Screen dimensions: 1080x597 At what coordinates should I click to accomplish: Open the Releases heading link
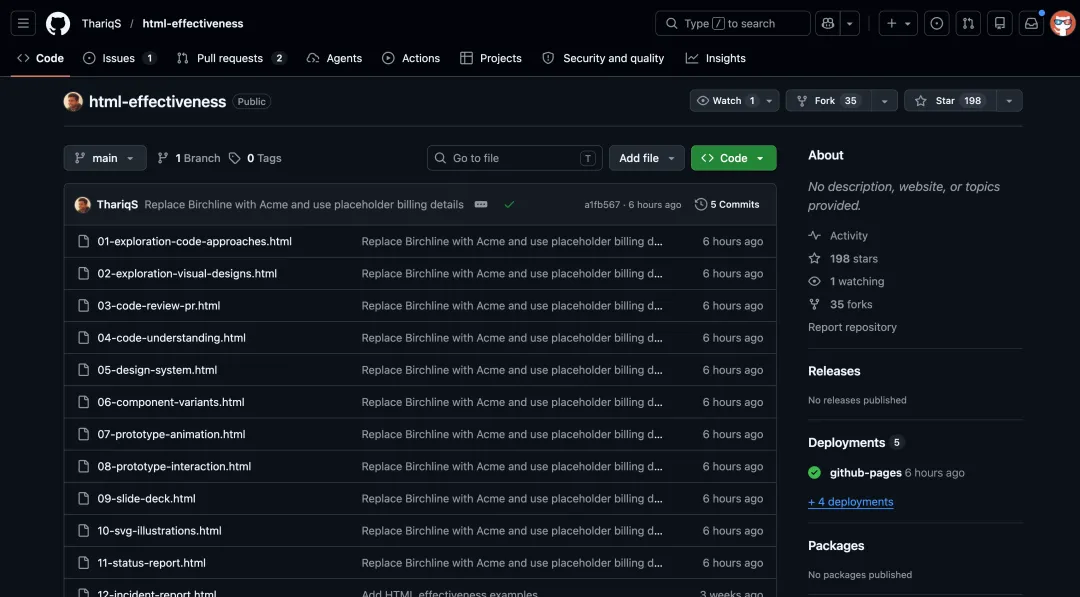pos(834,371)
